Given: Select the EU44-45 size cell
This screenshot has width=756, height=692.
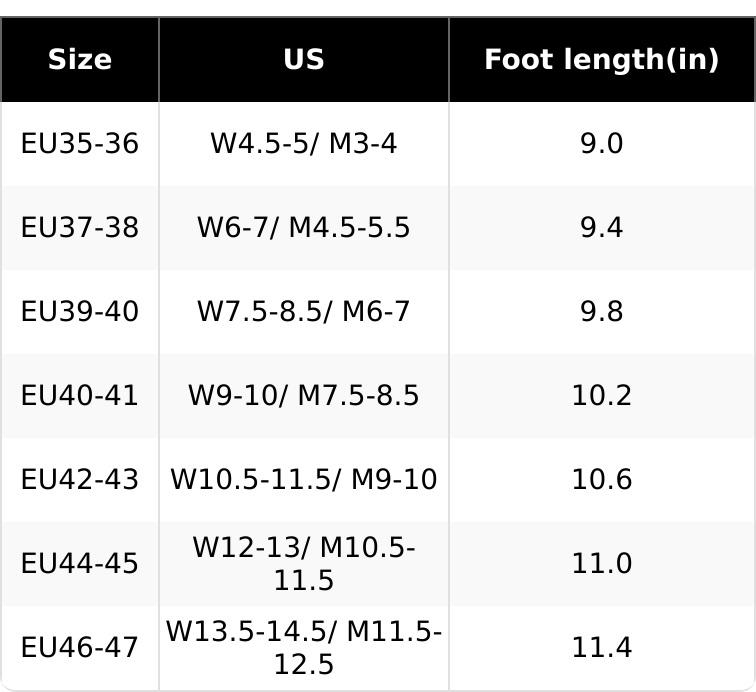Looking at the screenshot, I should (x=80, y=564).
